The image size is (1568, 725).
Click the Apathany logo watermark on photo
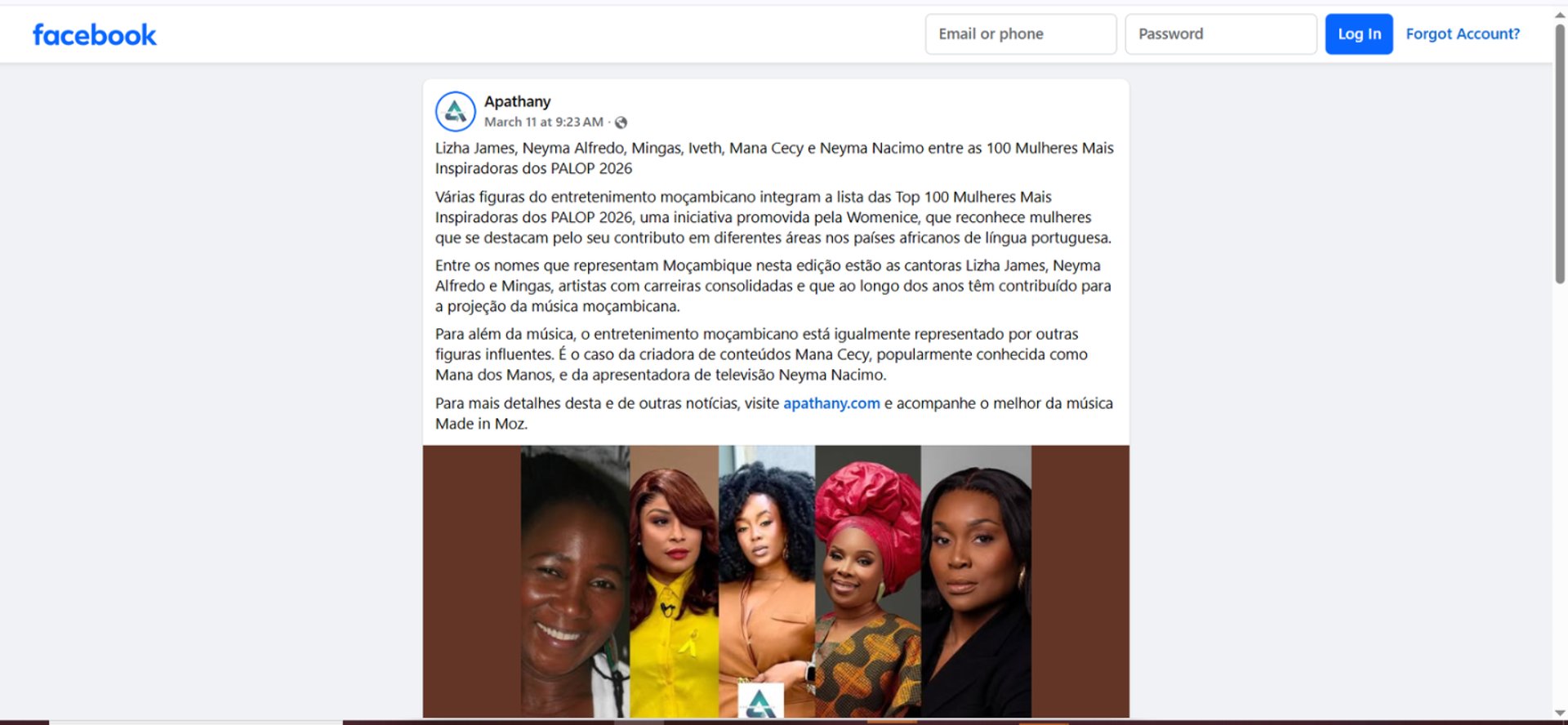760,701
